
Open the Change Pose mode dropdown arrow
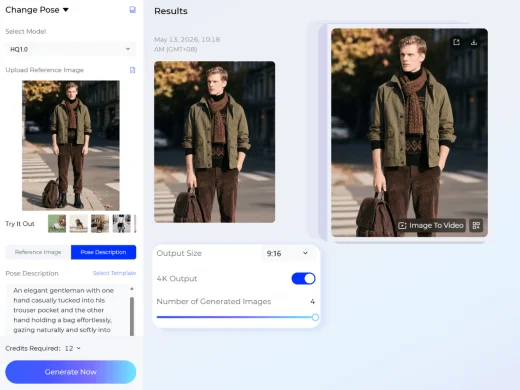click(66, 10)
